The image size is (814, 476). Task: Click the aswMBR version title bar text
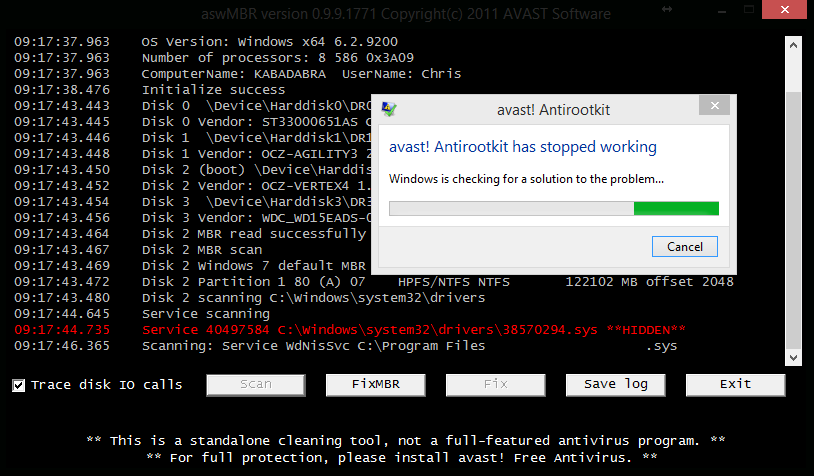(x=406, y=13)
